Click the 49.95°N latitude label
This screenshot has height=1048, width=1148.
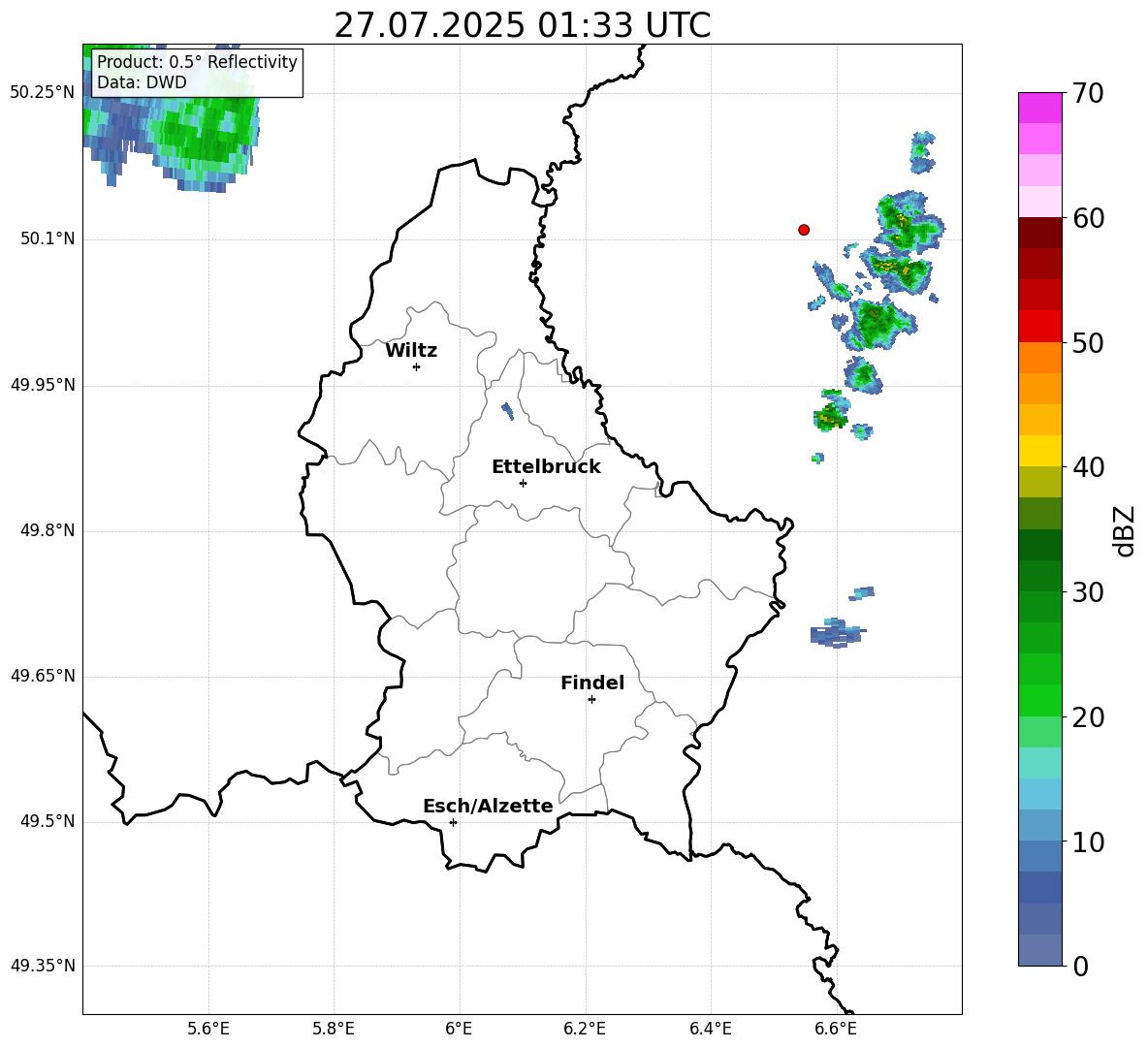pos(43,385)
